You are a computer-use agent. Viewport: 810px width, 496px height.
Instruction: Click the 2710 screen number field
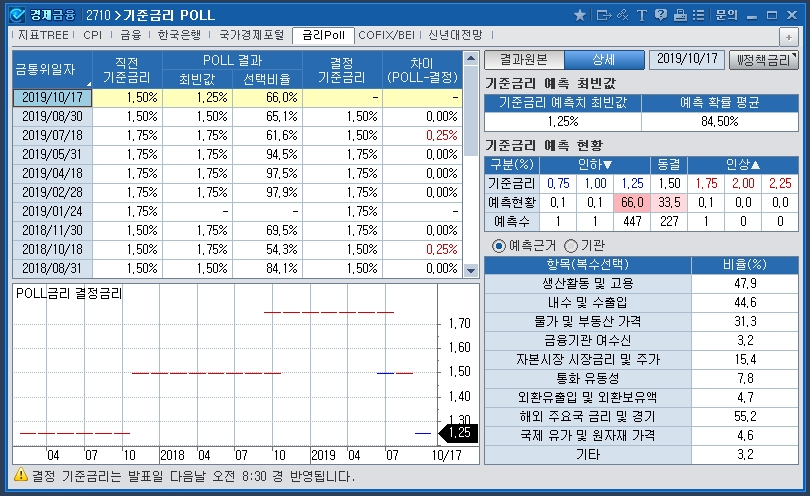point(98,16)
